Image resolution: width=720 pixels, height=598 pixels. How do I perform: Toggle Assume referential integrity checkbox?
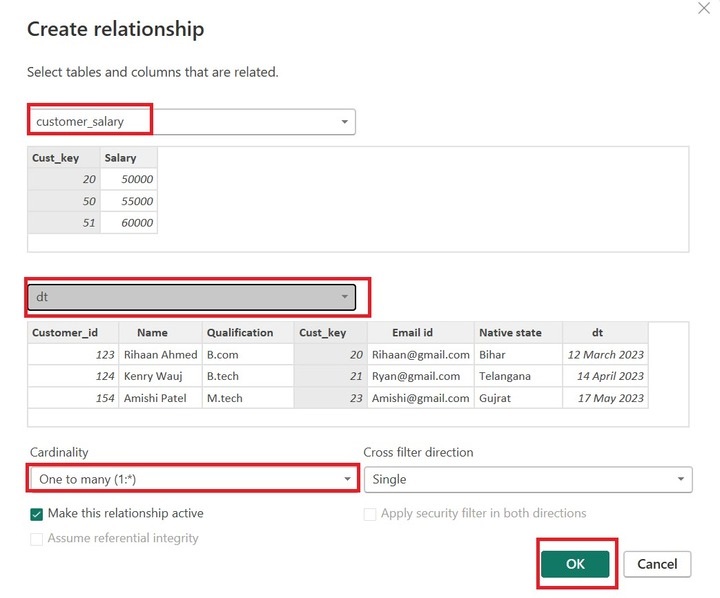pos(38,538)
